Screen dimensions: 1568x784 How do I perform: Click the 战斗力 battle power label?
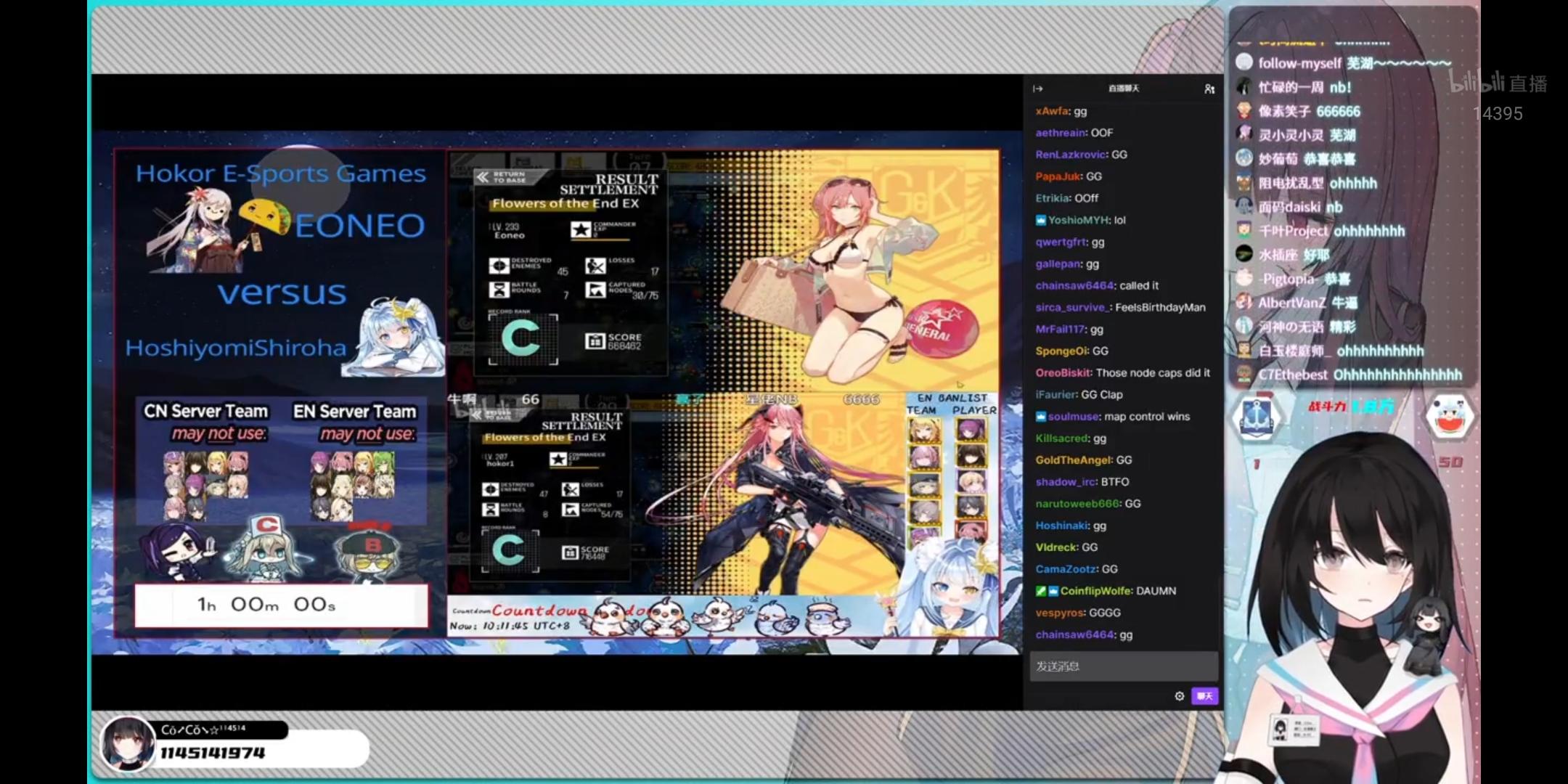click(1327, 407)
